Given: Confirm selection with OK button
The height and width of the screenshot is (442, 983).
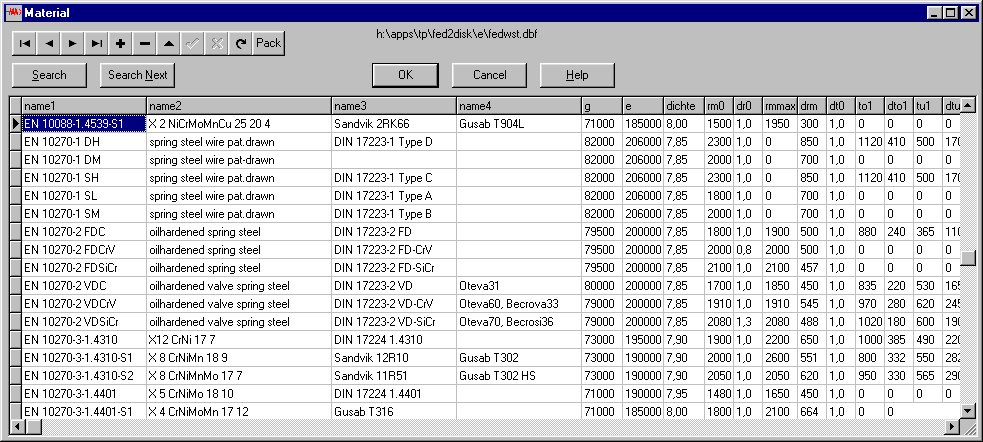Looking at the screenshot, I should 405,75.
